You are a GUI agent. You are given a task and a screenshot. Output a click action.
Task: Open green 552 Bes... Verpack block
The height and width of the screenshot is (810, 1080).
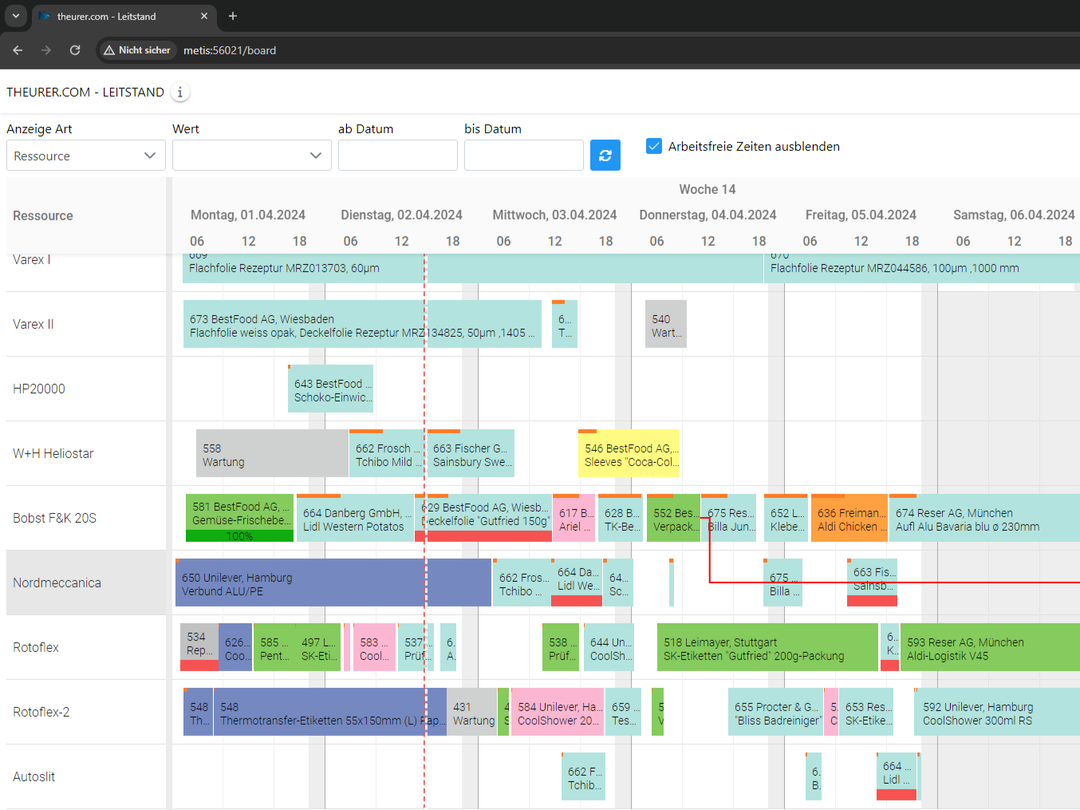673,518
